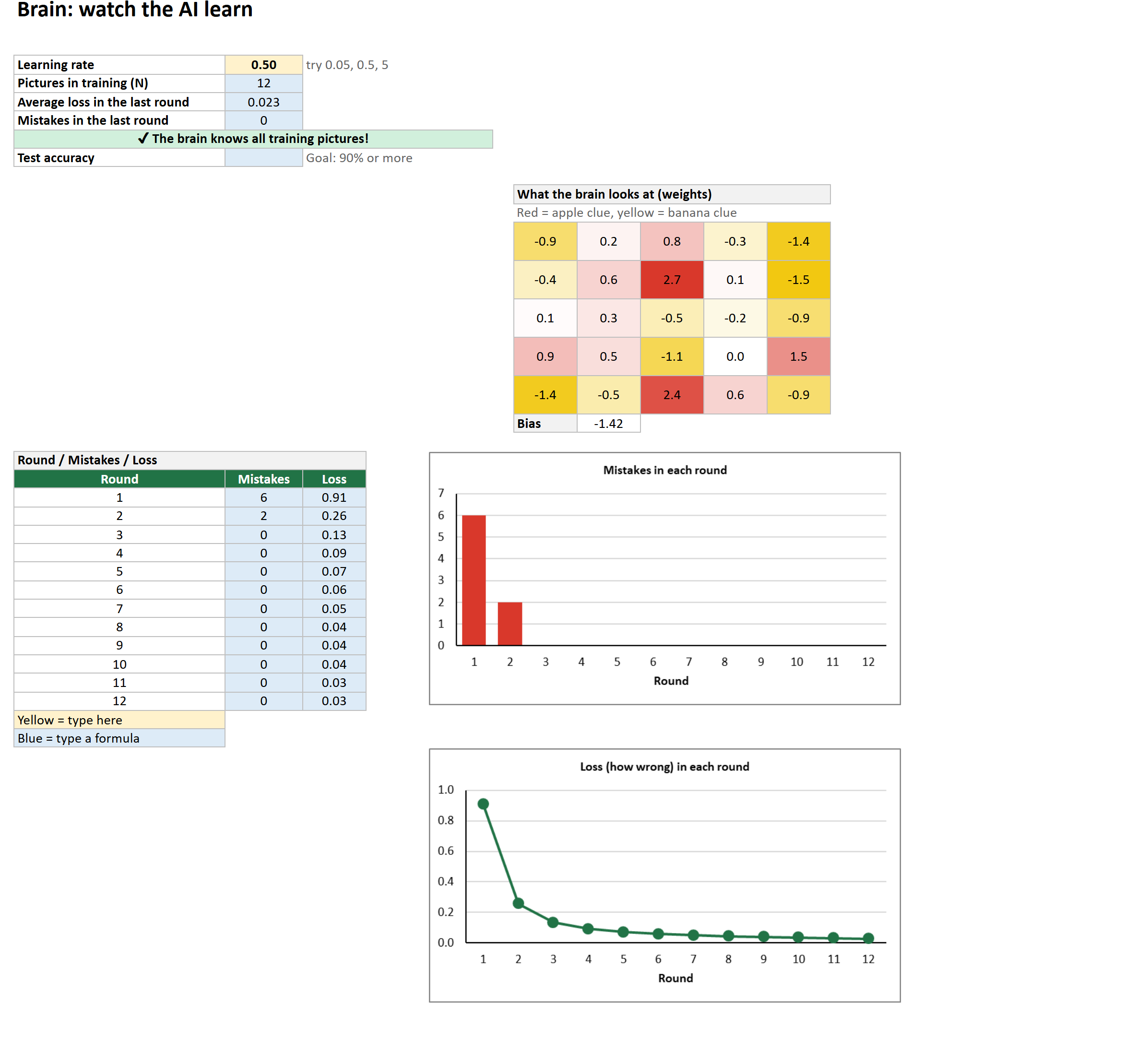
Task: Click the green Round column header
Action: point(119,479)
